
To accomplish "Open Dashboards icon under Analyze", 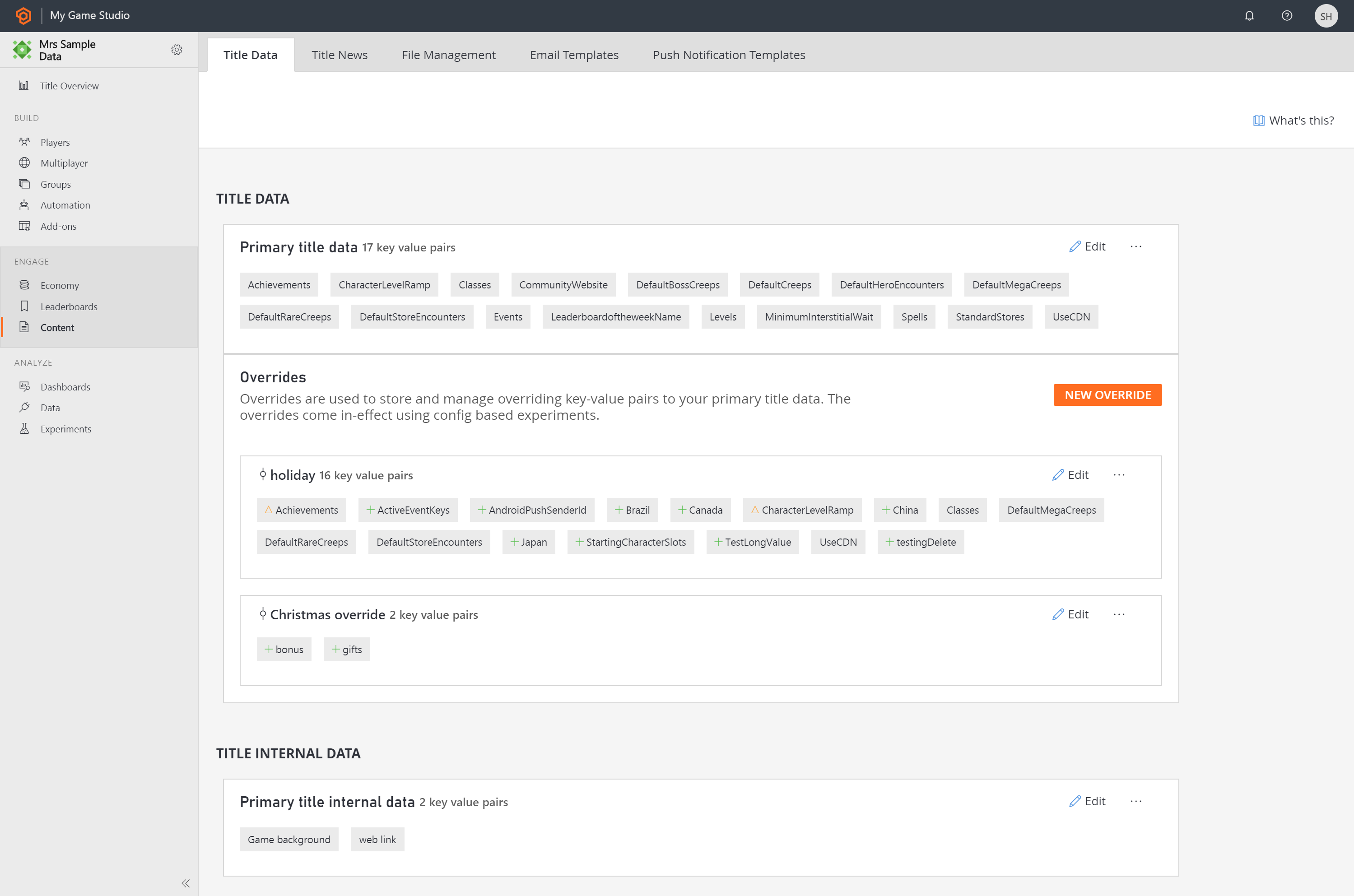I will (25, 387).
